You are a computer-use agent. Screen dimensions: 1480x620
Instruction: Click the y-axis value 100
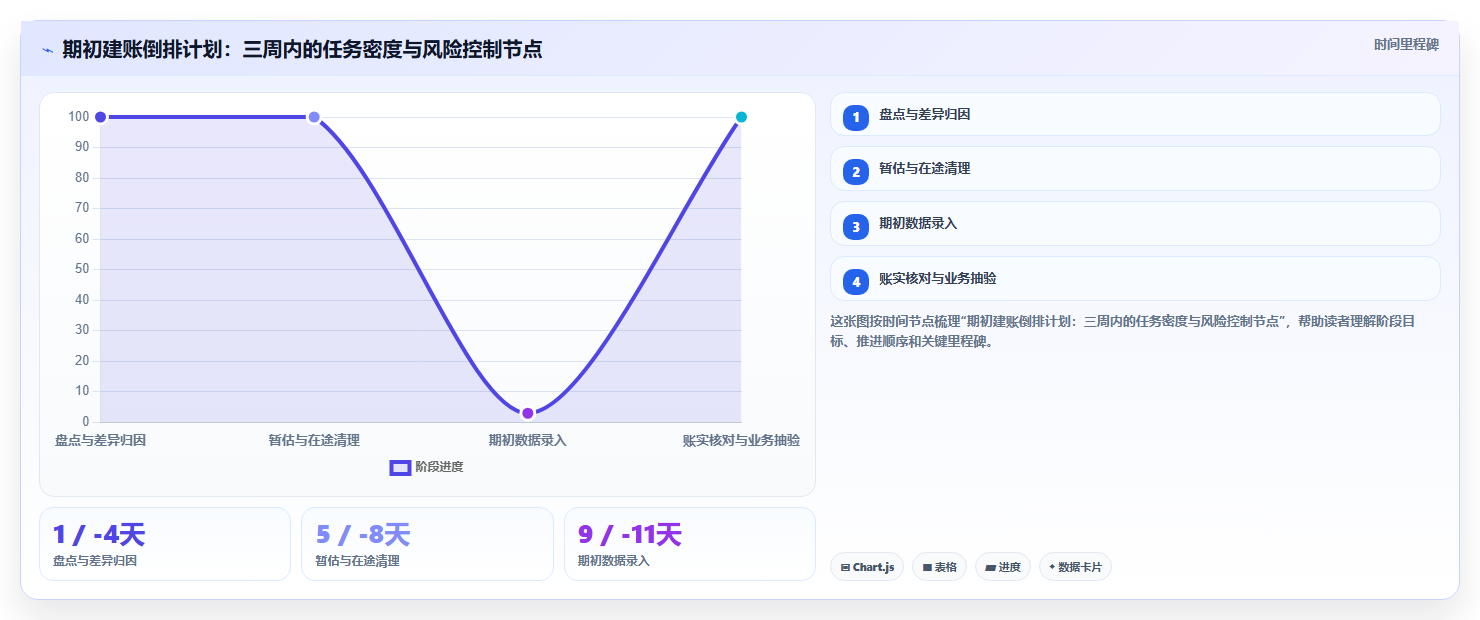coord(79,117)
